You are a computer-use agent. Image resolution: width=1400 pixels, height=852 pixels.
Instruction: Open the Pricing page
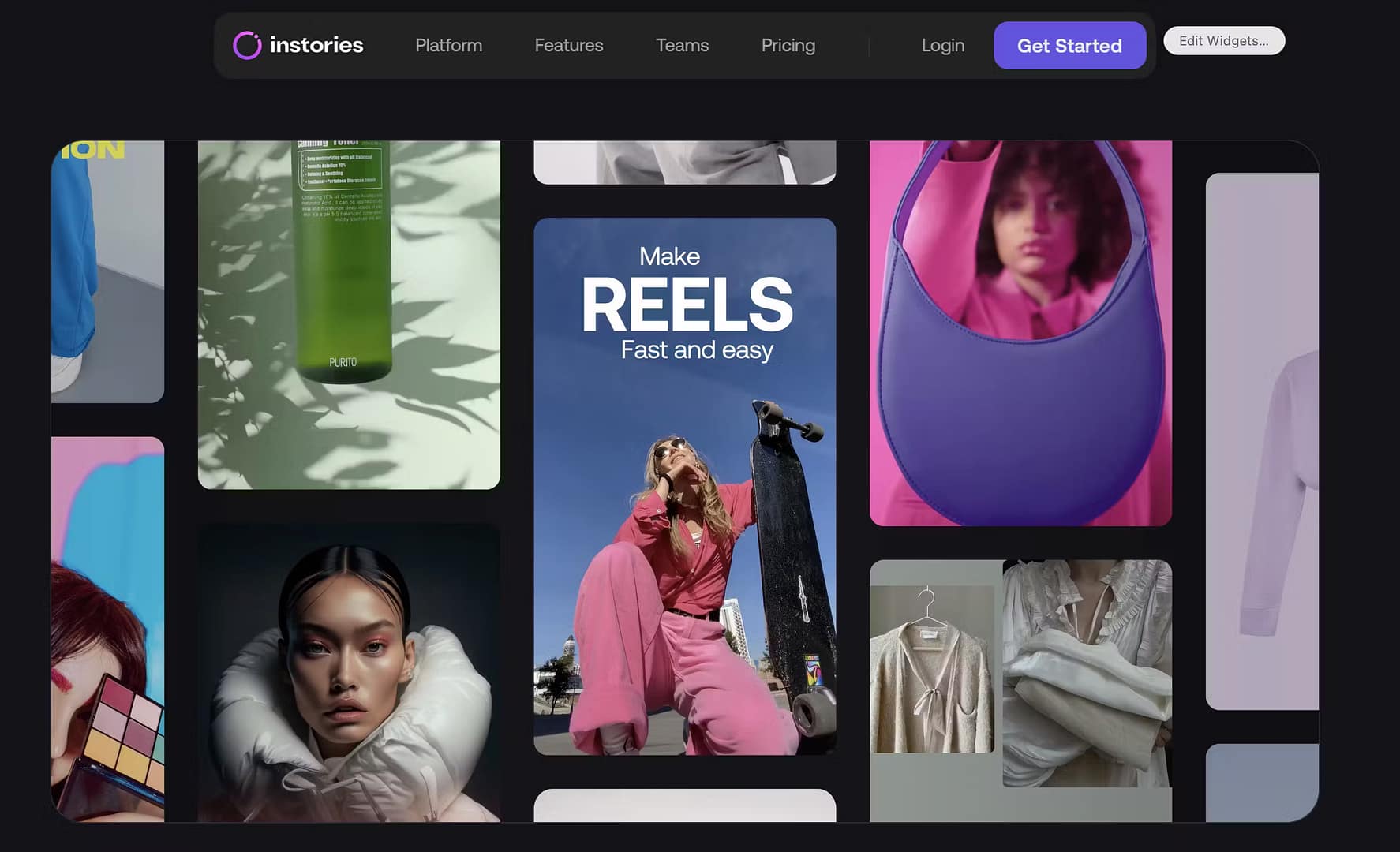tap(788, 46)
